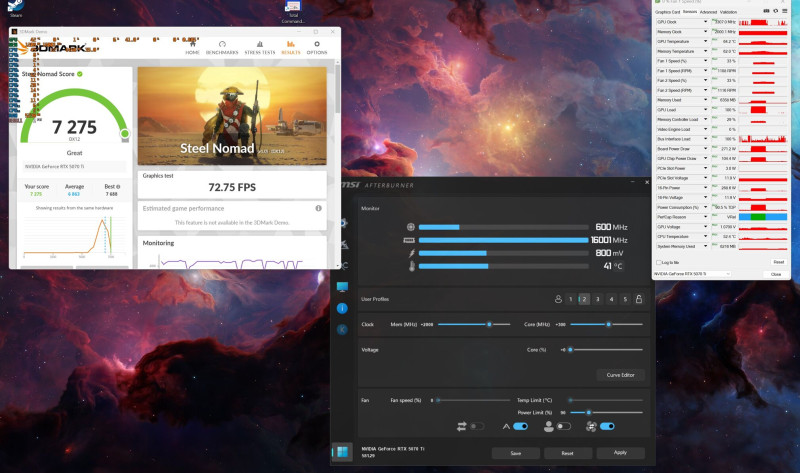The image size is (800, 473).
Task: Open 3DMark RESULTS icon
Action: tap(291, 44)
